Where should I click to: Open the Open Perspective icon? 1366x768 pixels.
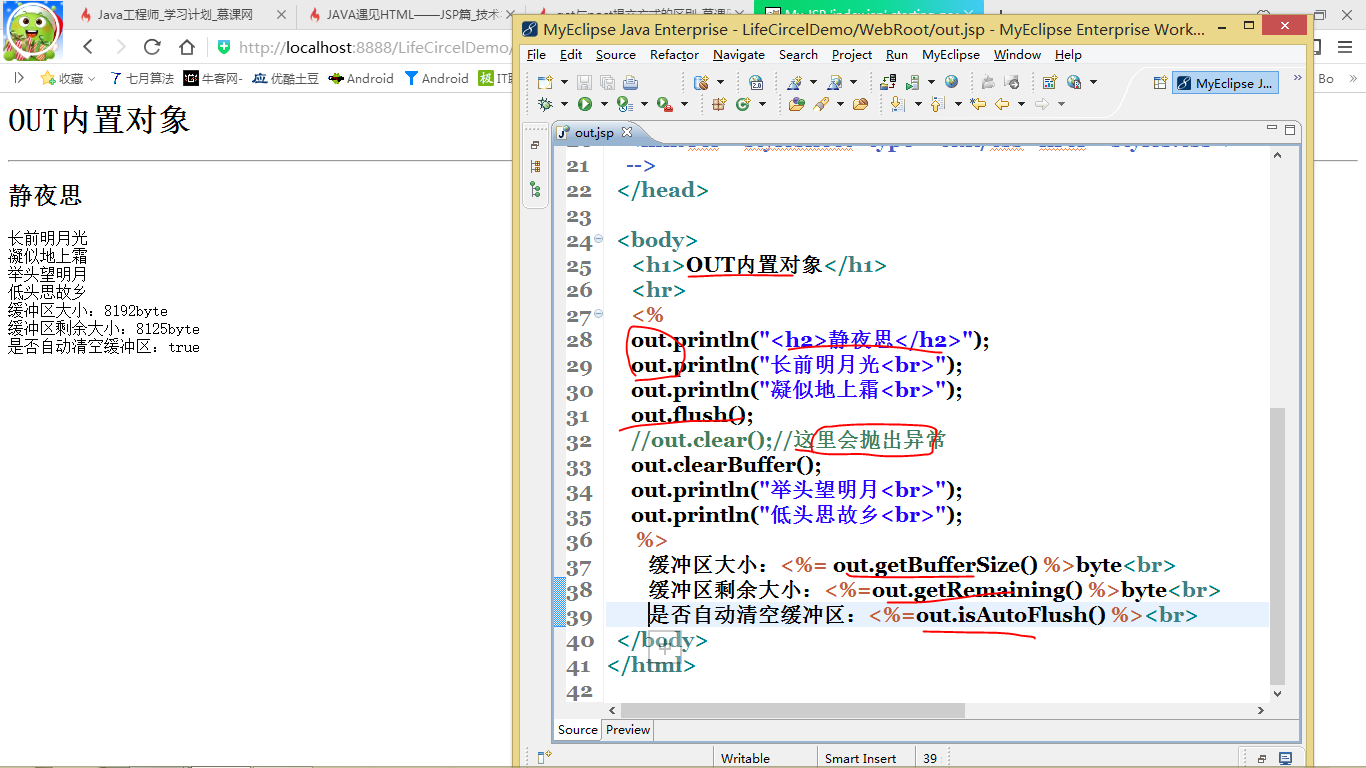pyautogui.click(x=1160, y=83)
